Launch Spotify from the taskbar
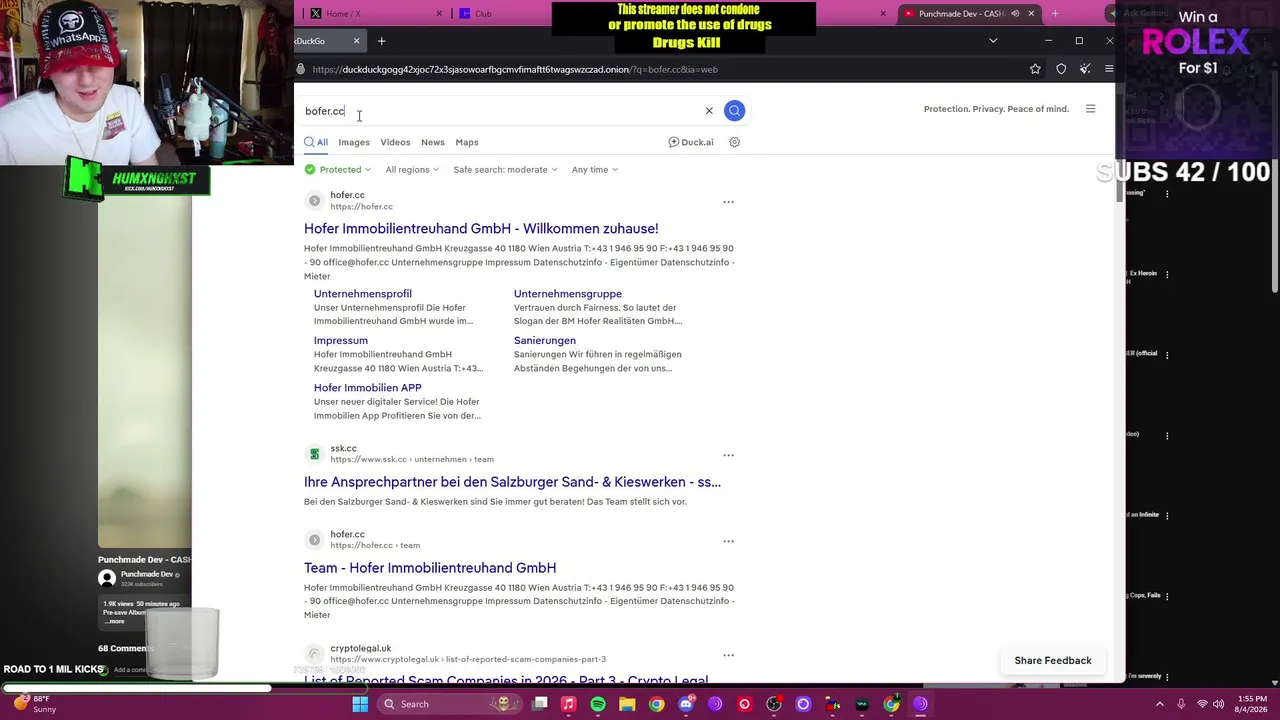Image resolution: width=1280 pixels, height=720 pixels. coord(598,704)
